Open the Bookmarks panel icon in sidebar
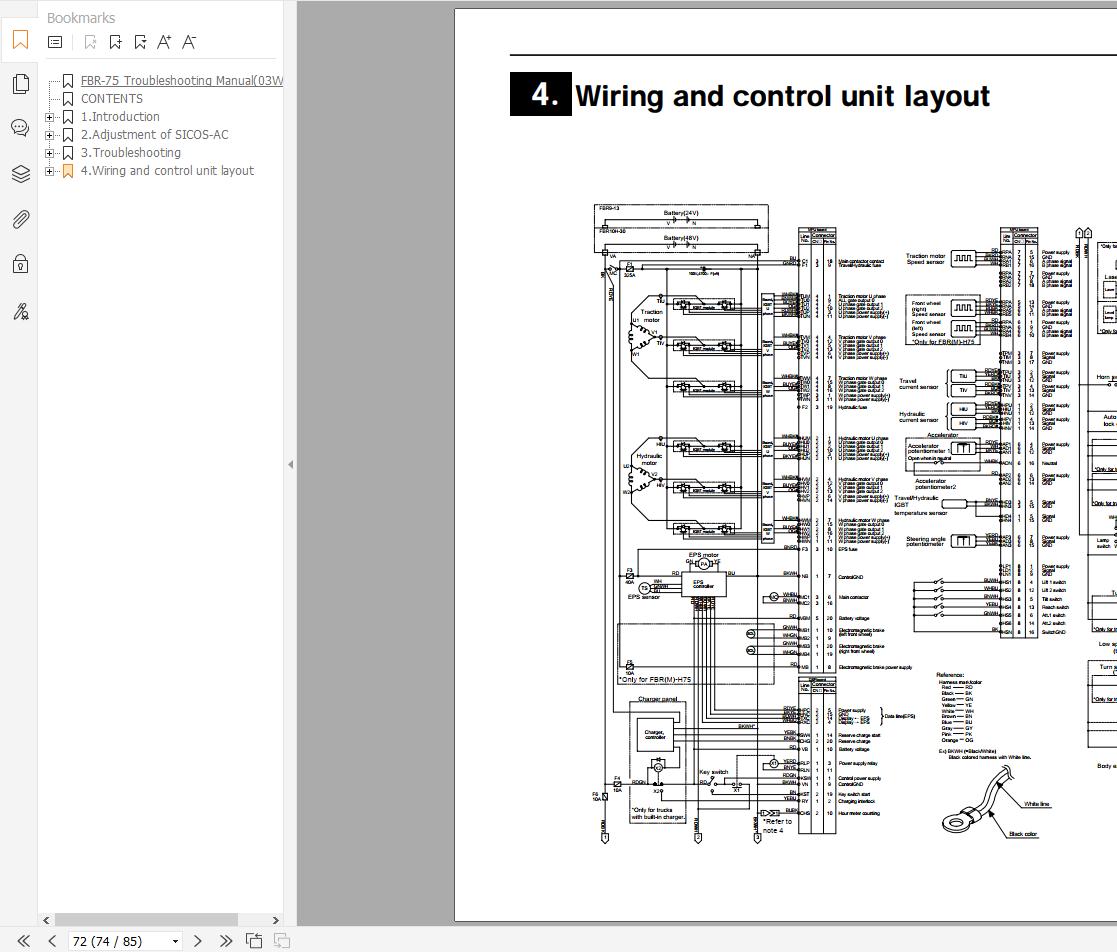Image resolution: width=1117 pixels, height=952 pixels. (21, 40)
